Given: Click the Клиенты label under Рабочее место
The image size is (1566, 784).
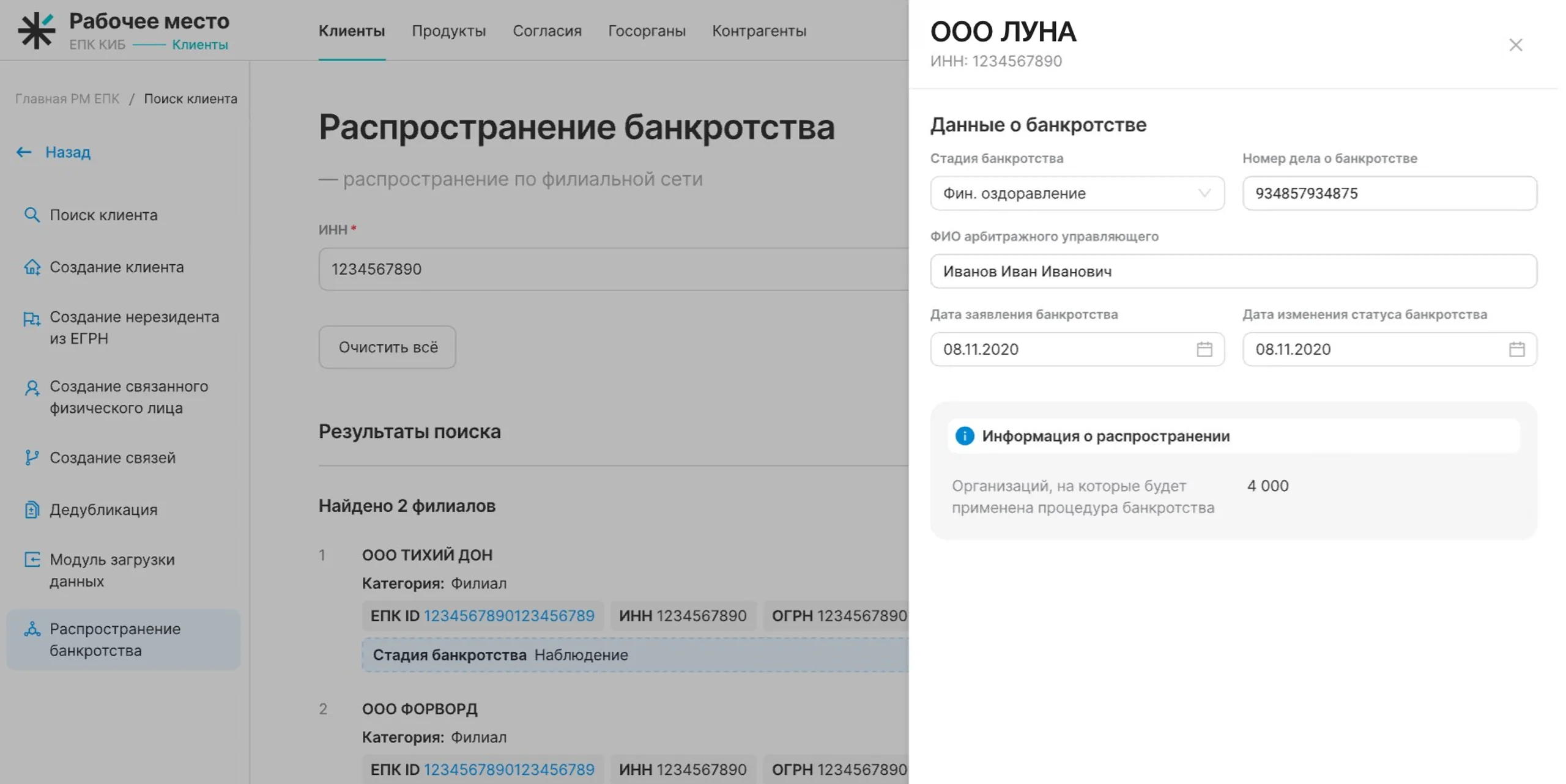Looking at the screenshot, I should [200, 45].
